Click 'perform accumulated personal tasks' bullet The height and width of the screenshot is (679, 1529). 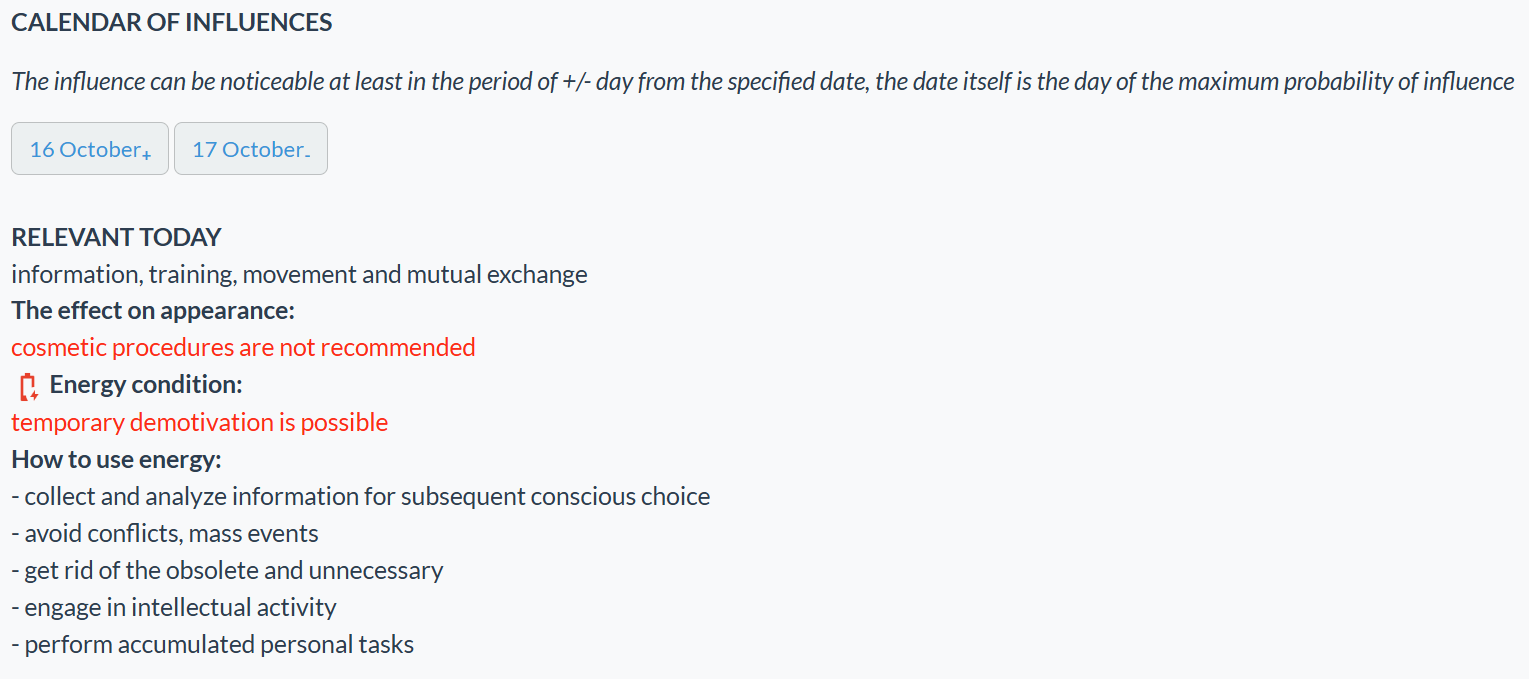[212, 644]
